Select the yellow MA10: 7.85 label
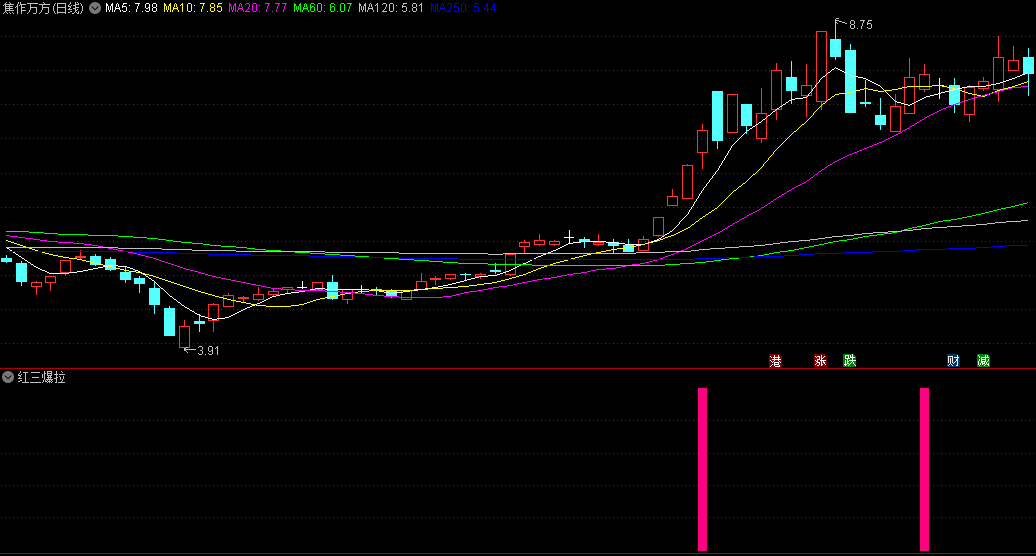Viewport: 1036px width, 556px height. [x=193, y=8]
